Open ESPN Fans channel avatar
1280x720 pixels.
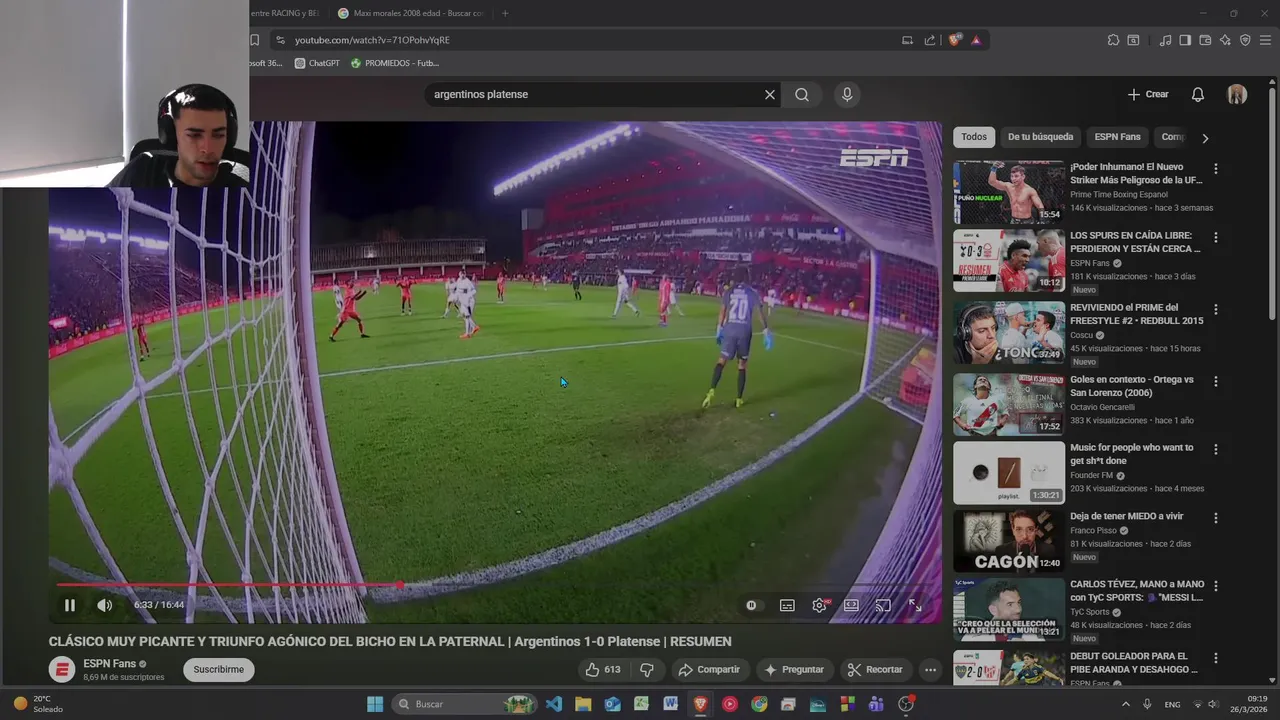[x=62, y=670]
